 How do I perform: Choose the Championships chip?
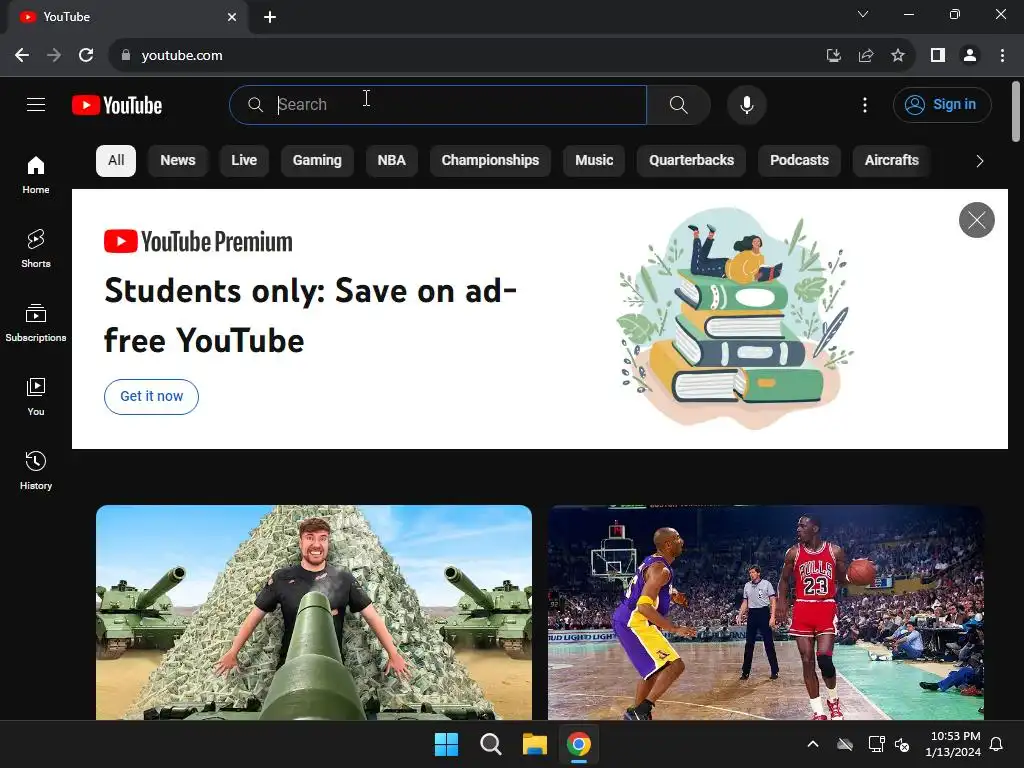coord(490,161)
